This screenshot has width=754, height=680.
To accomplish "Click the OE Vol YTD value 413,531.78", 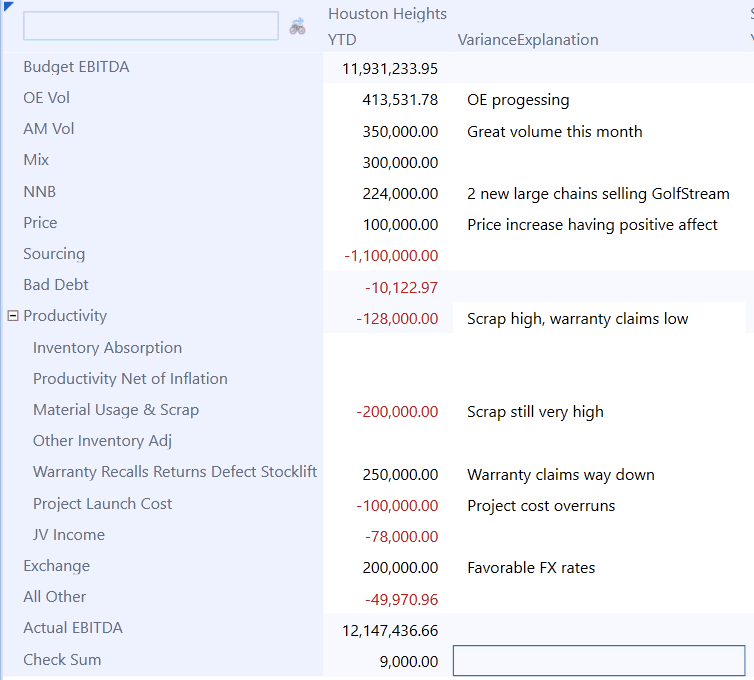I will 400,100.
